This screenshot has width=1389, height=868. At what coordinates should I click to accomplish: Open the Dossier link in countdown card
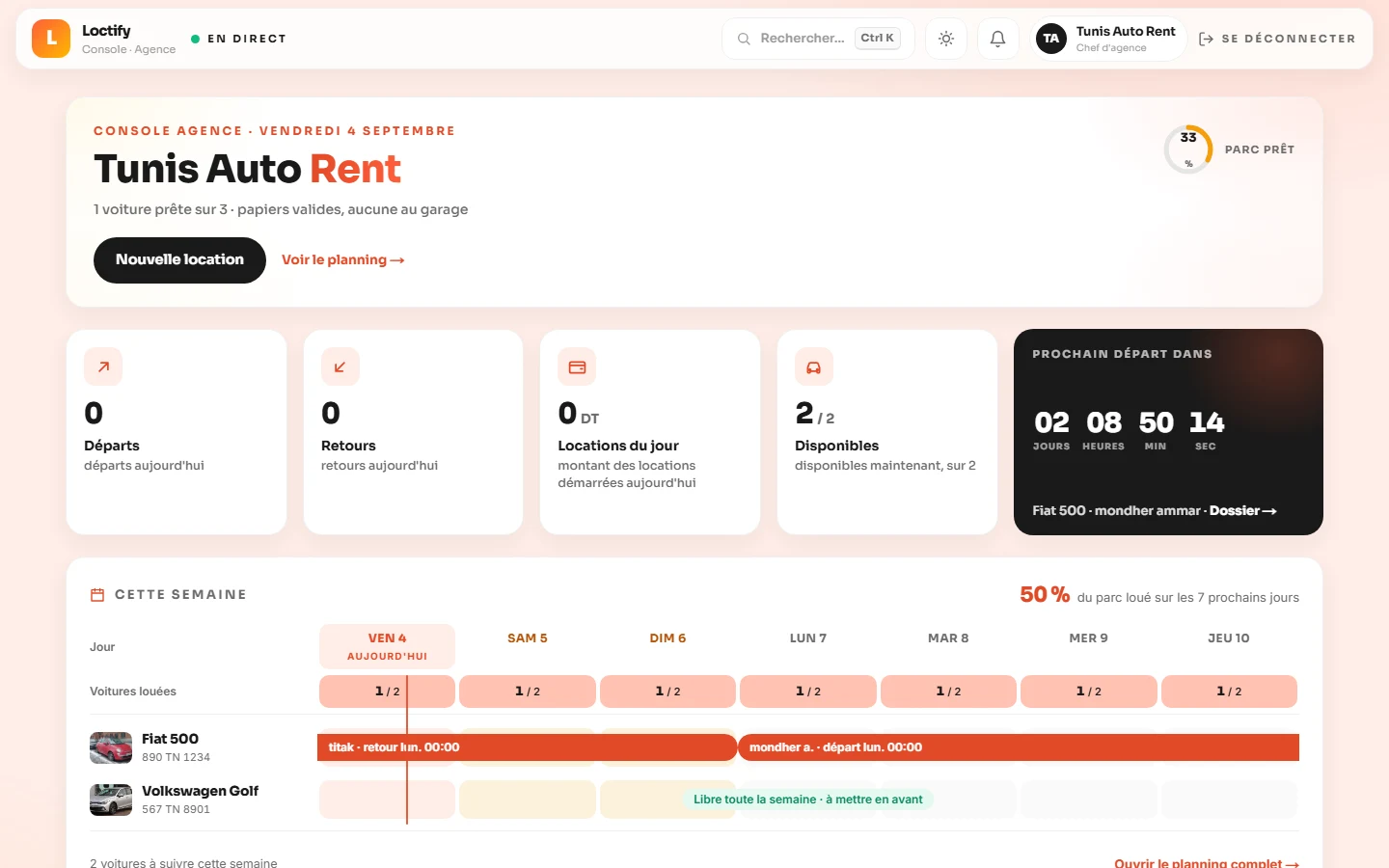[1243, 511]
